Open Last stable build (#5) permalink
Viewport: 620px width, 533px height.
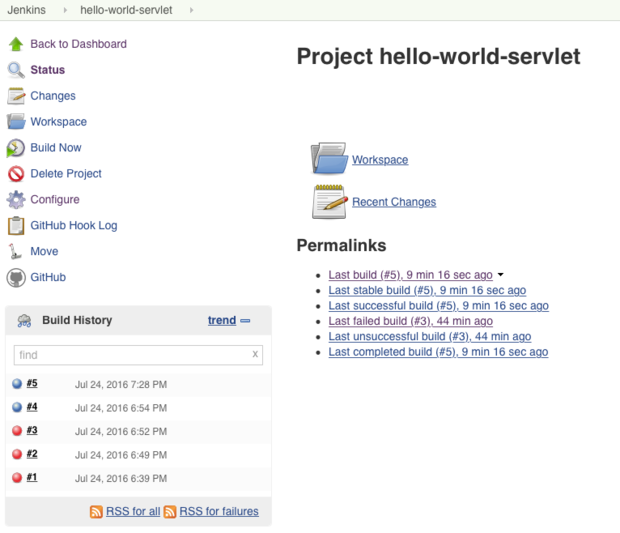[427, 290]
